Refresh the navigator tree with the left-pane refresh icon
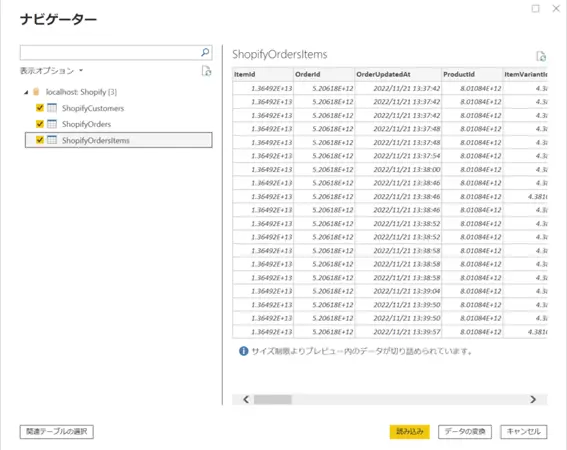 206,71
